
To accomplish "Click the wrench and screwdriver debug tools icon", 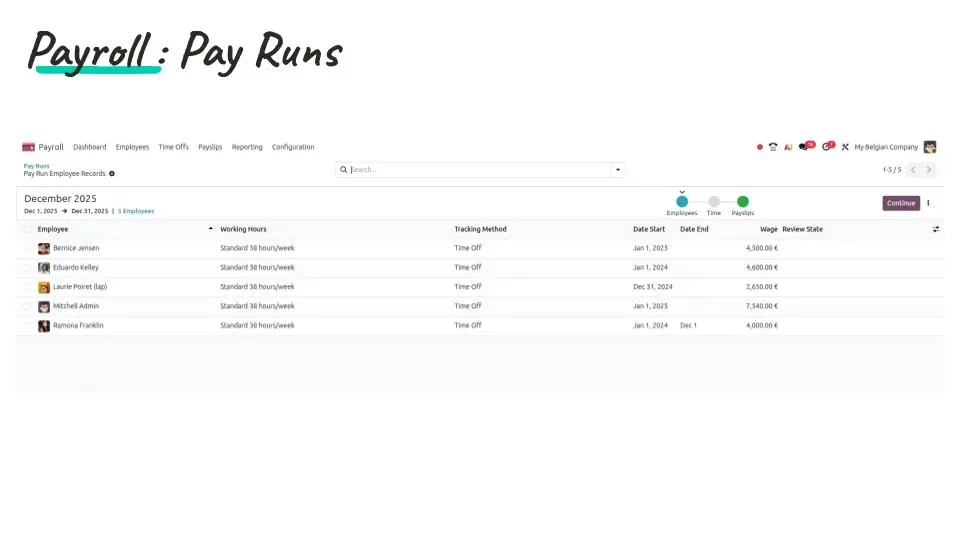I will click(x=845, y=147).
